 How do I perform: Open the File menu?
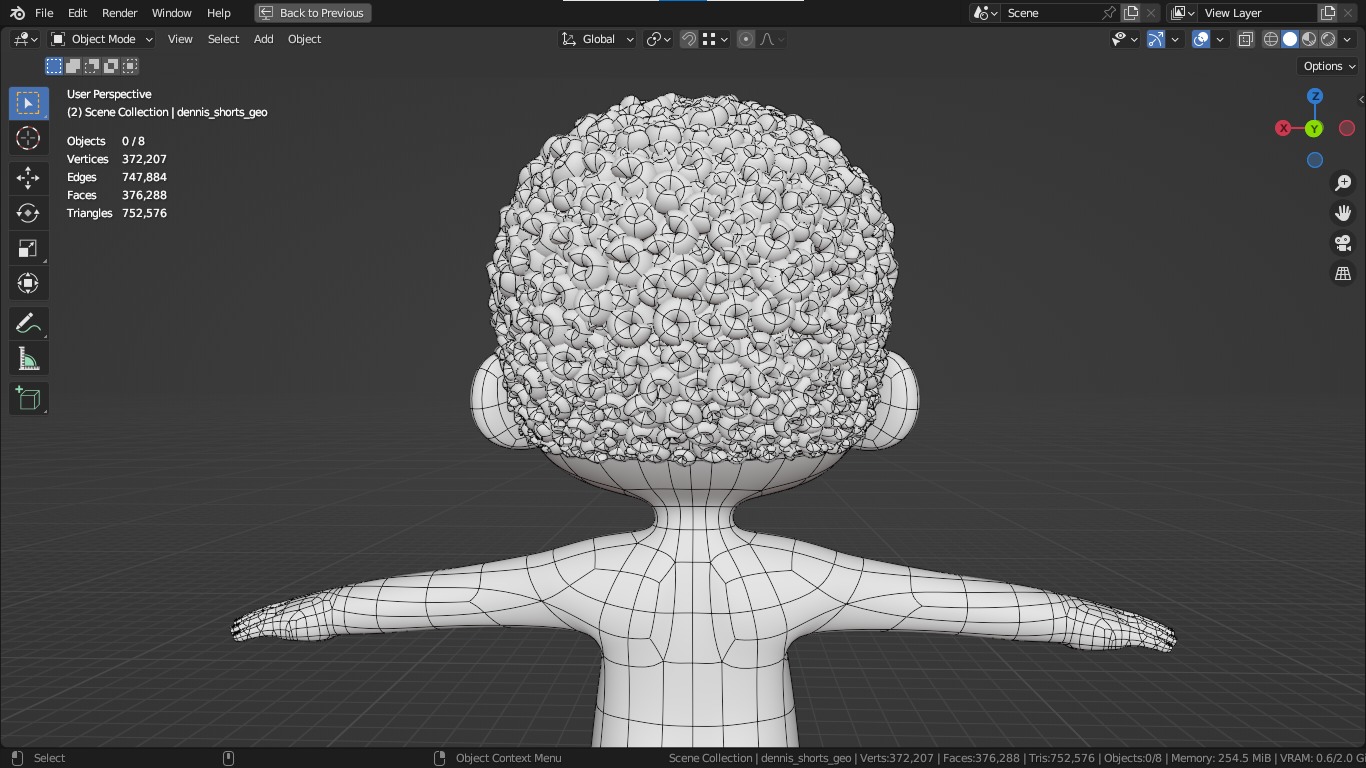44,13
